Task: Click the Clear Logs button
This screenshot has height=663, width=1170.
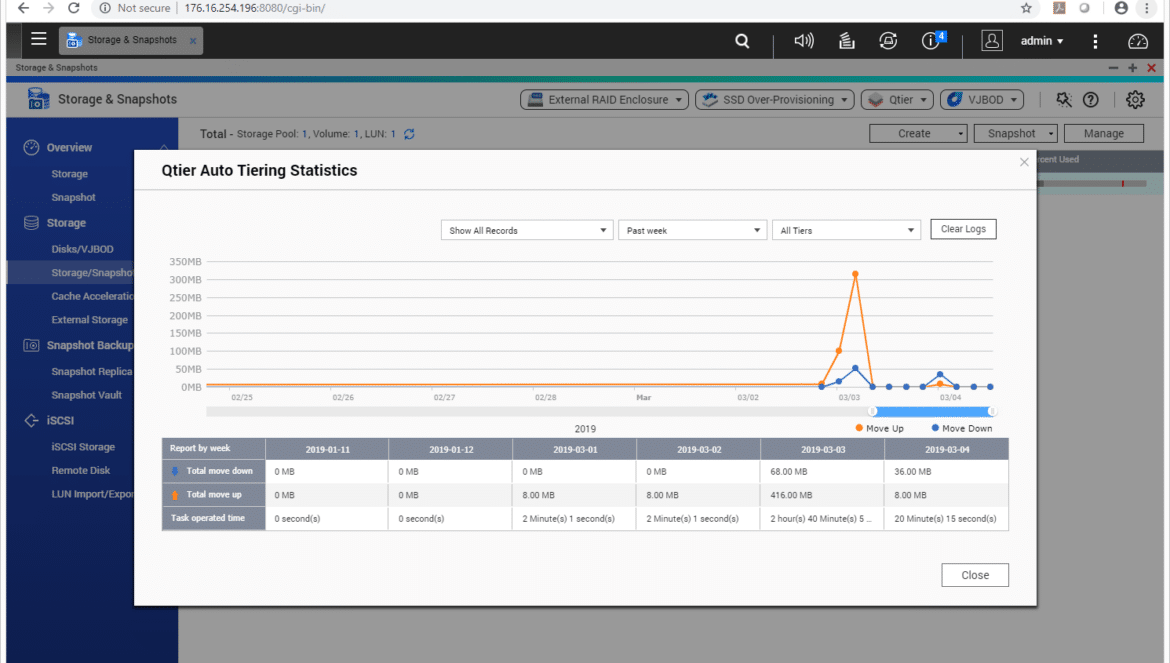Action: [x=963, y=229]
